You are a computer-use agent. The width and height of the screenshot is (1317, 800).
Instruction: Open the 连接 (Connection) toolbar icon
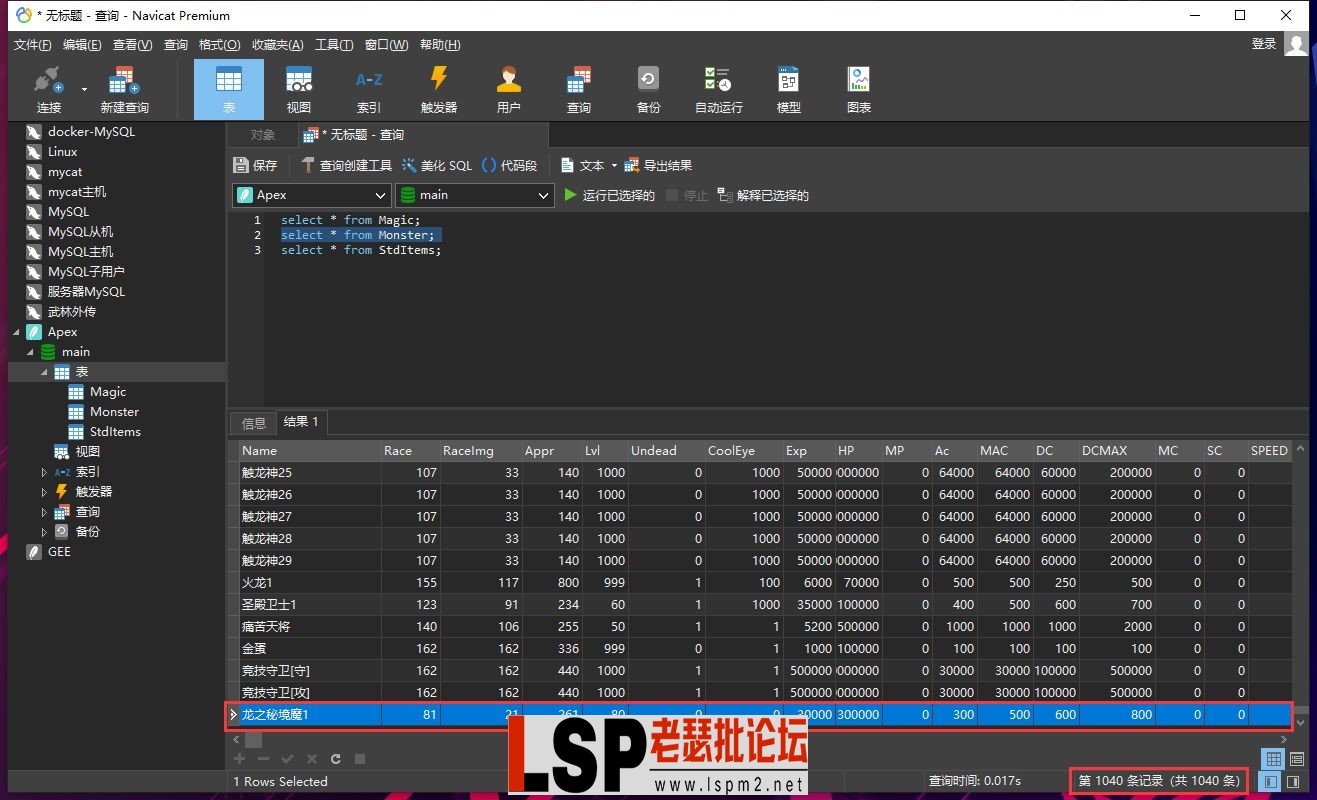click(48, 90)
